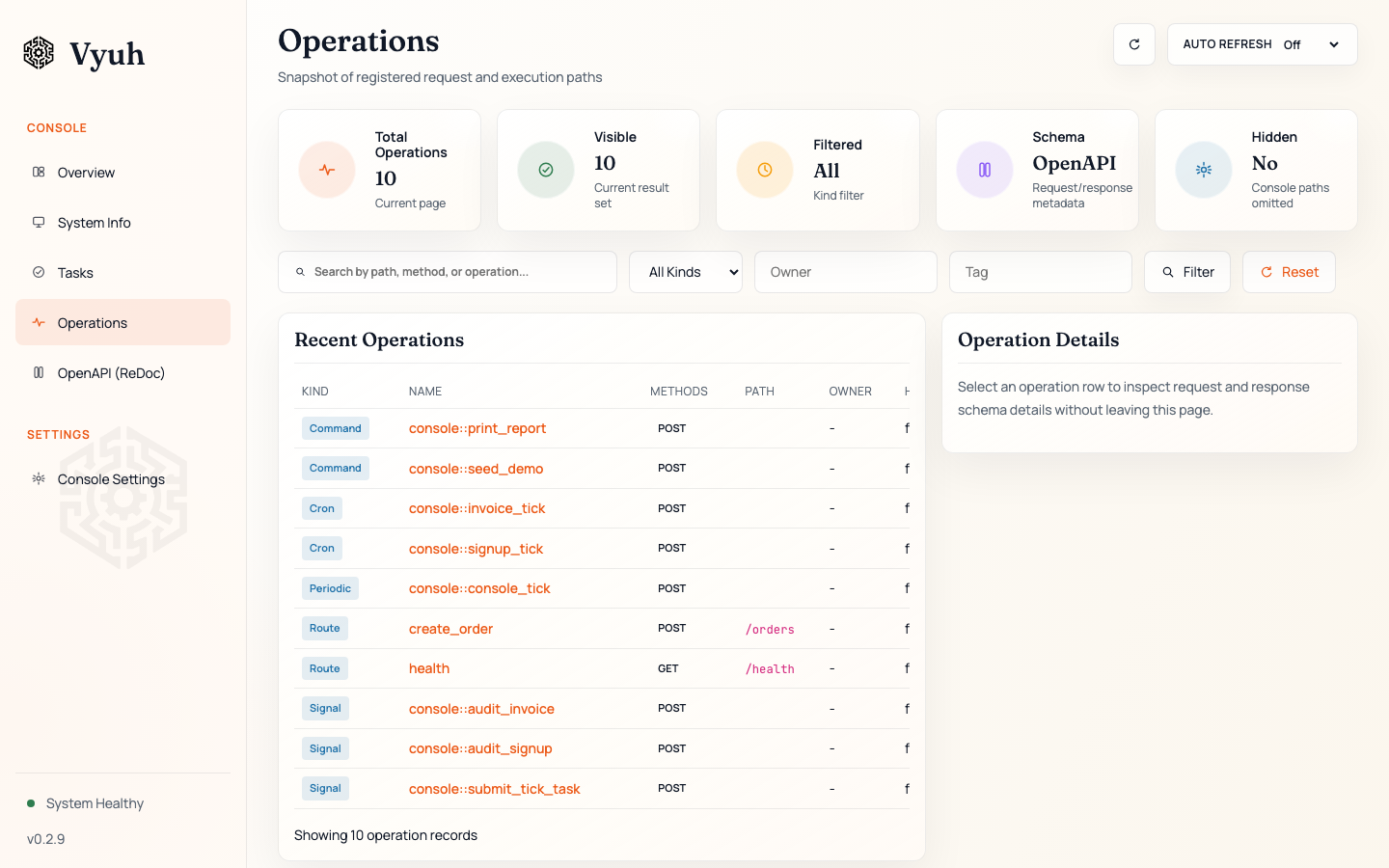Click Command badge on seed_demo row

(x=336, y=468)
